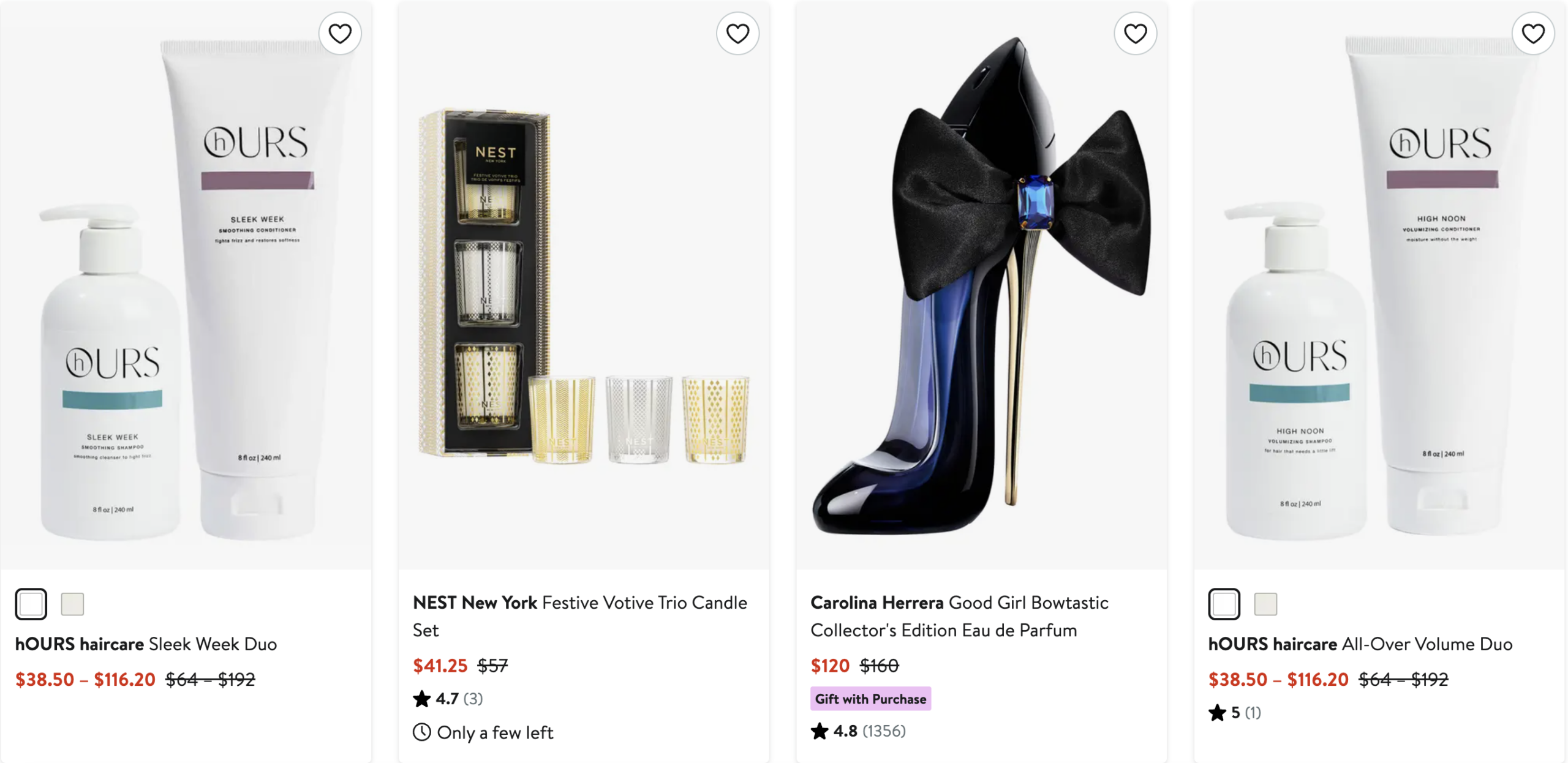Viewport: 1568px width, 763px height.
Task: Open hOURS haircare All-Over Volume Duo link
Action: pyautogui.click(x=1360, y=644)
